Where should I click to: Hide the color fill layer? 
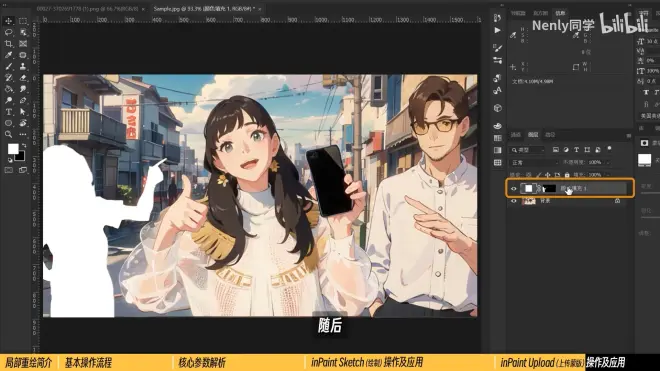click(514, 189)
